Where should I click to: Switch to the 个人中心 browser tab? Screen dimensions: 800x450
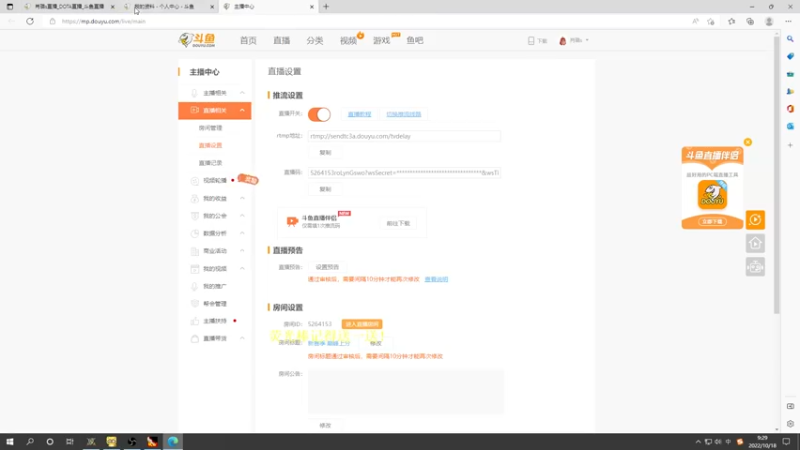click(x=168, y=7)
